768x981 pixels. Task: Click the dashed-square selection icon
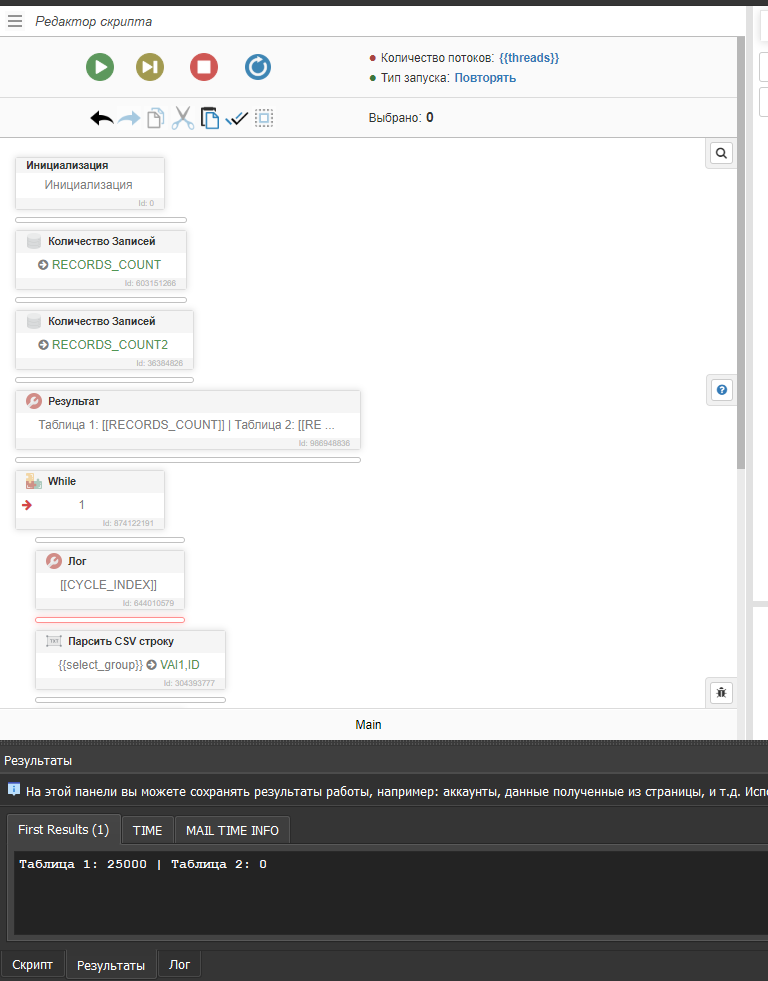(264, 118)
